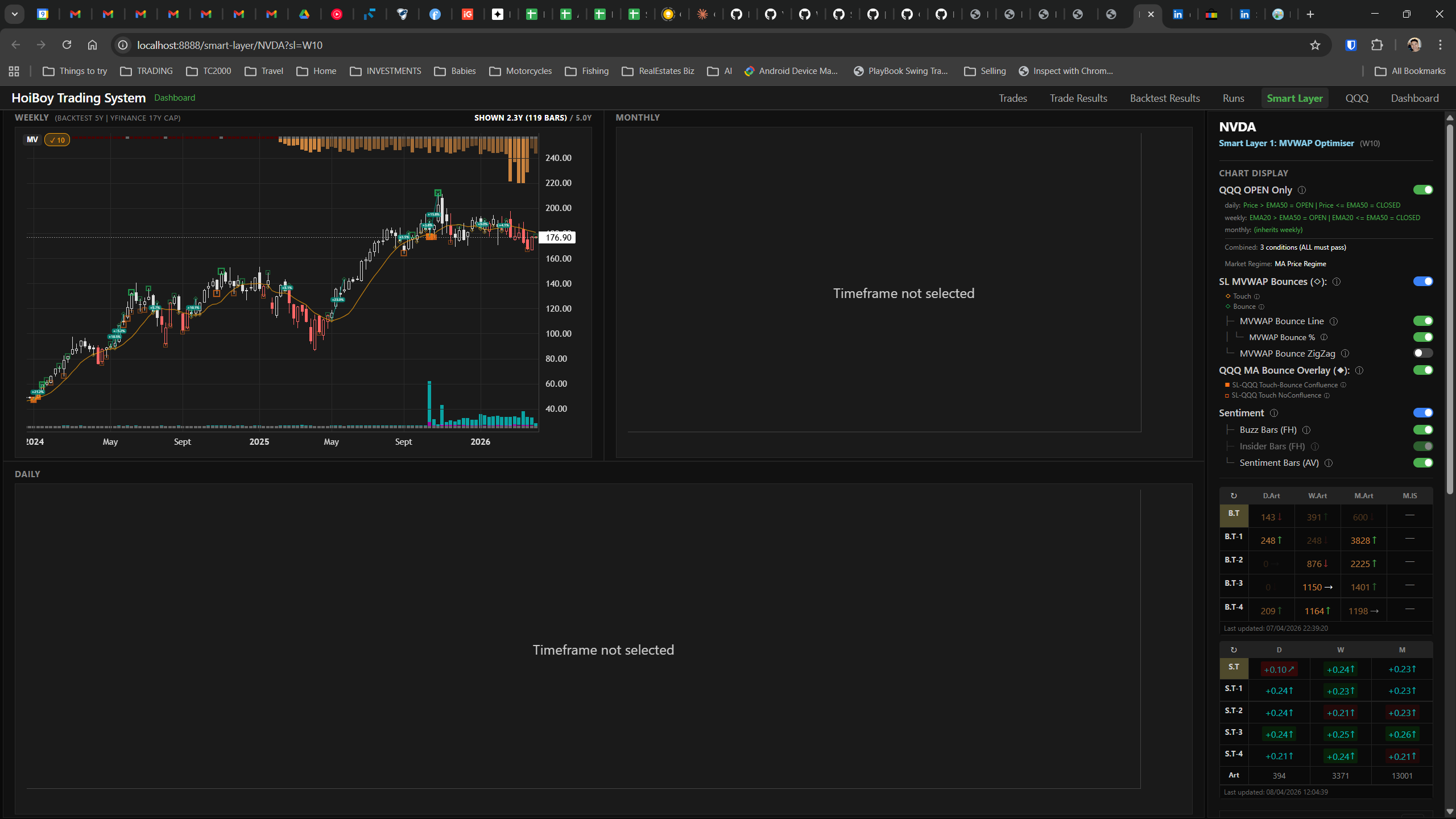Open the browser apps grid shortcut
The height and width of the screenshot is (819, 1456).
click(x=14, y=71)
